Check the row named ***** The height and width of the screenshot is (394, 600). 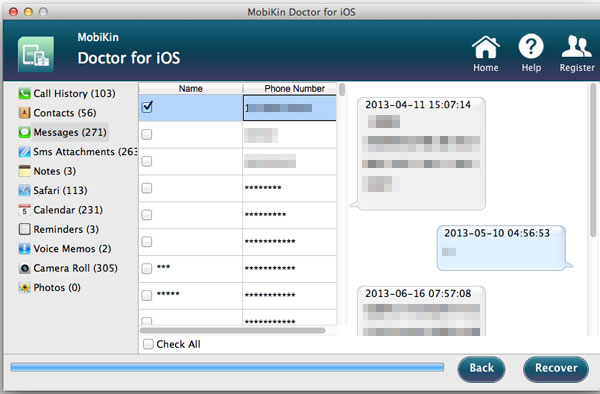pos(147,295)
